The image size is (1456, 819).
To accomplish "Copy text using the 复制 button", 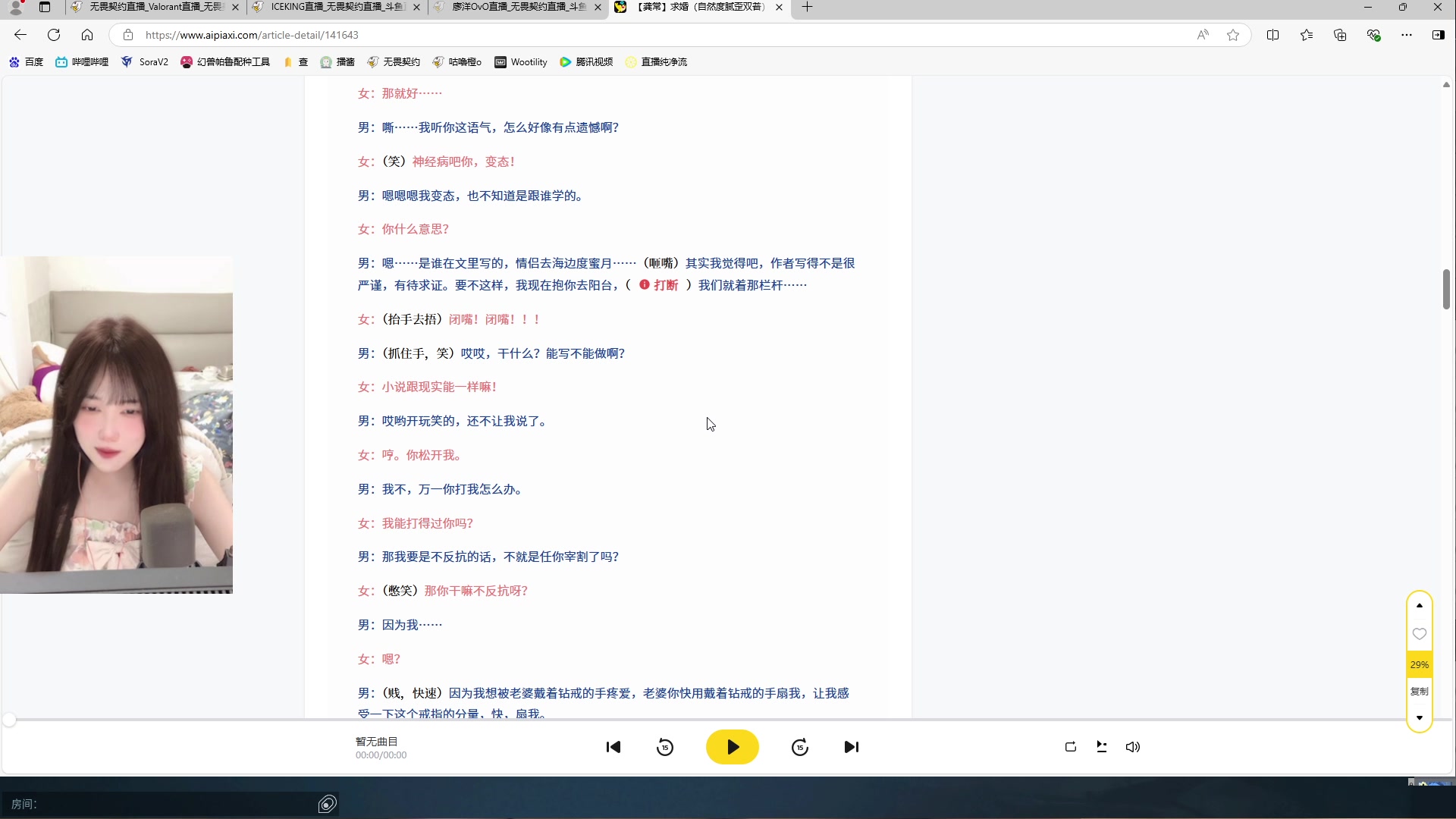I will pos(1420,691).
